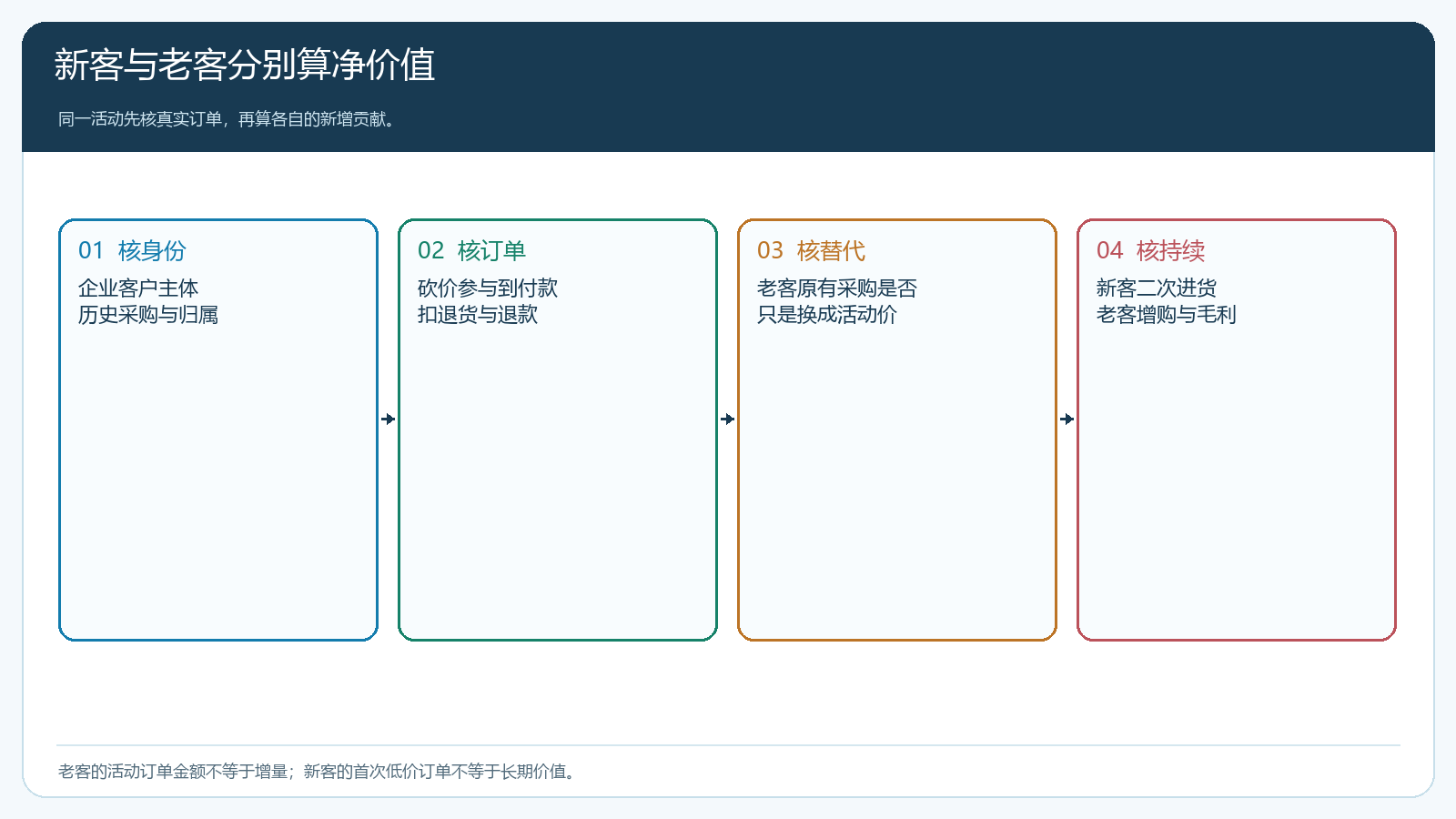Screen dimensions: 1456x819
Task: Select the line 历史采购与归属
Action: (x=148, y=315)
